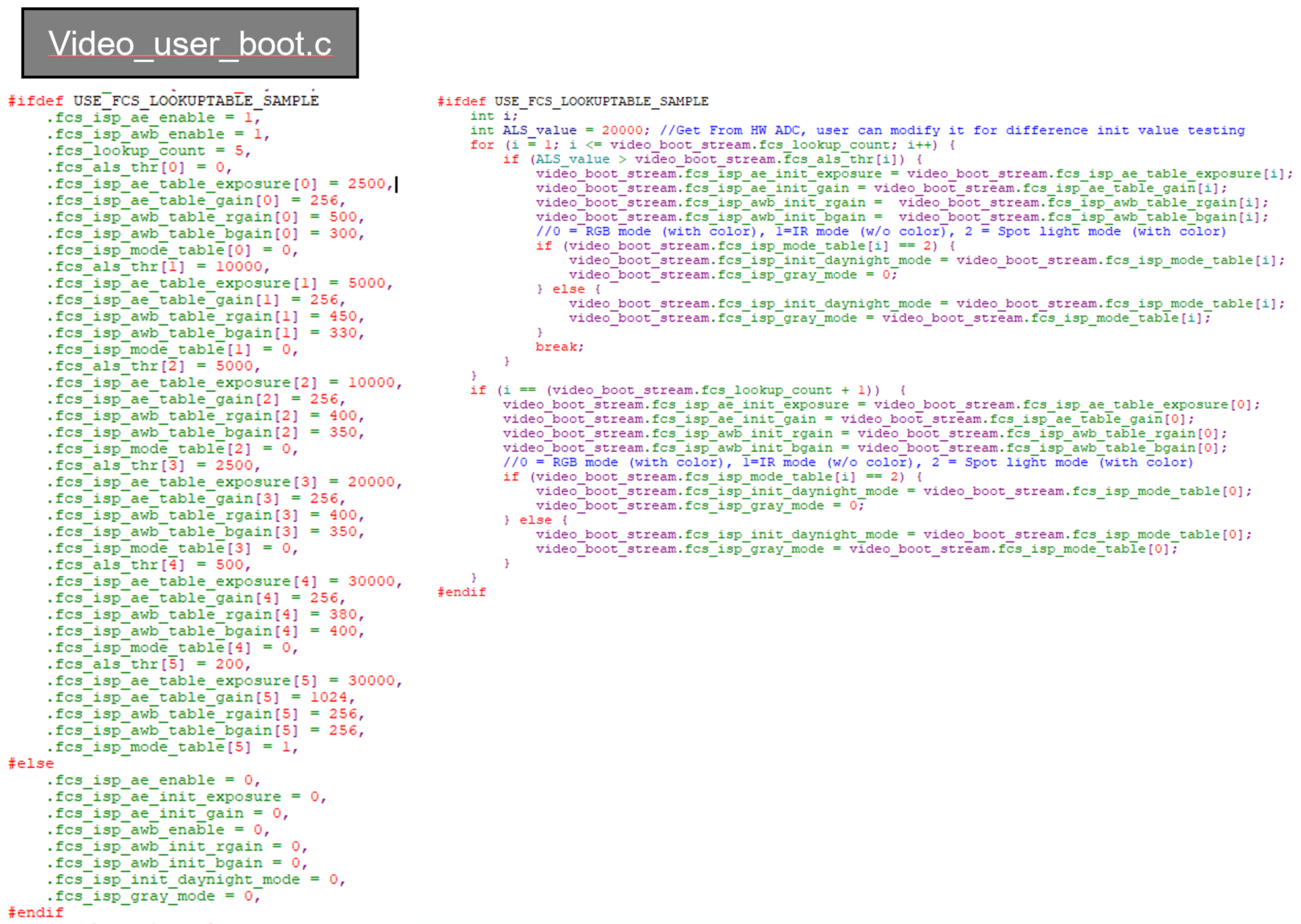Image resolution: width=1301 pixels, height=924 pixels.
Task: Click the fcs_isp_awb_table_bgain[2] = 350 line
Action: [x=205, y=433]
